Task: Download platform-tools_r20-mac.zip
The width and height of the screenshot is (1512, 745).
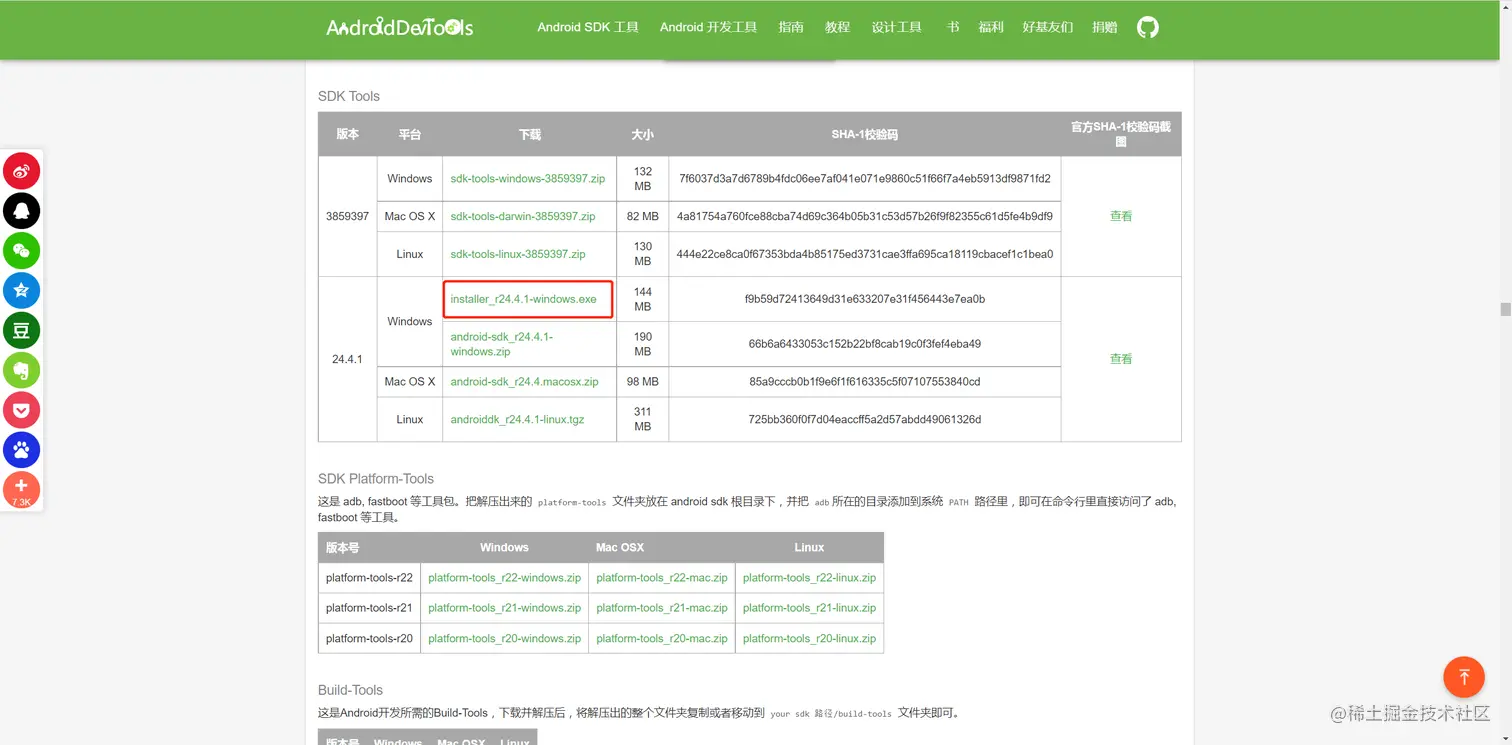Action: click(x=662, y=639)
